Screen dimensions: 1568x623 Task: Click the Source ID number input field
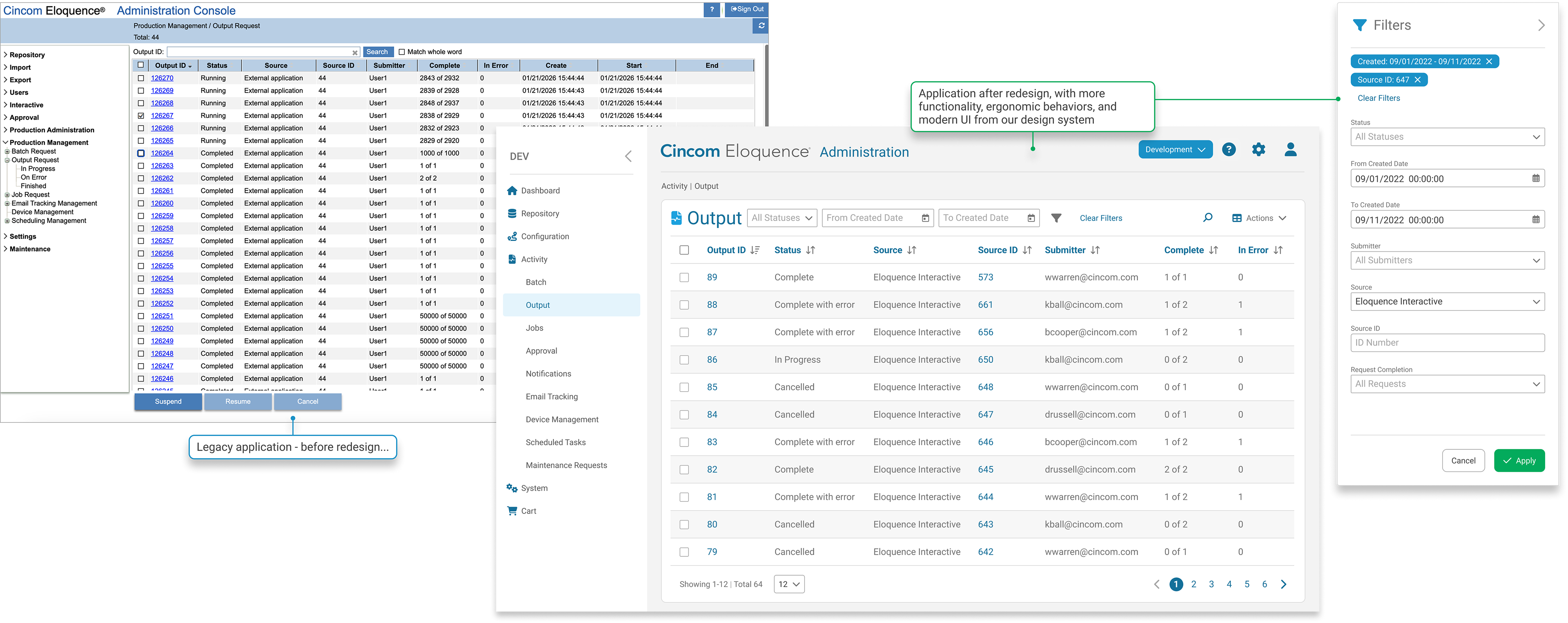[x=1447, y=343]
